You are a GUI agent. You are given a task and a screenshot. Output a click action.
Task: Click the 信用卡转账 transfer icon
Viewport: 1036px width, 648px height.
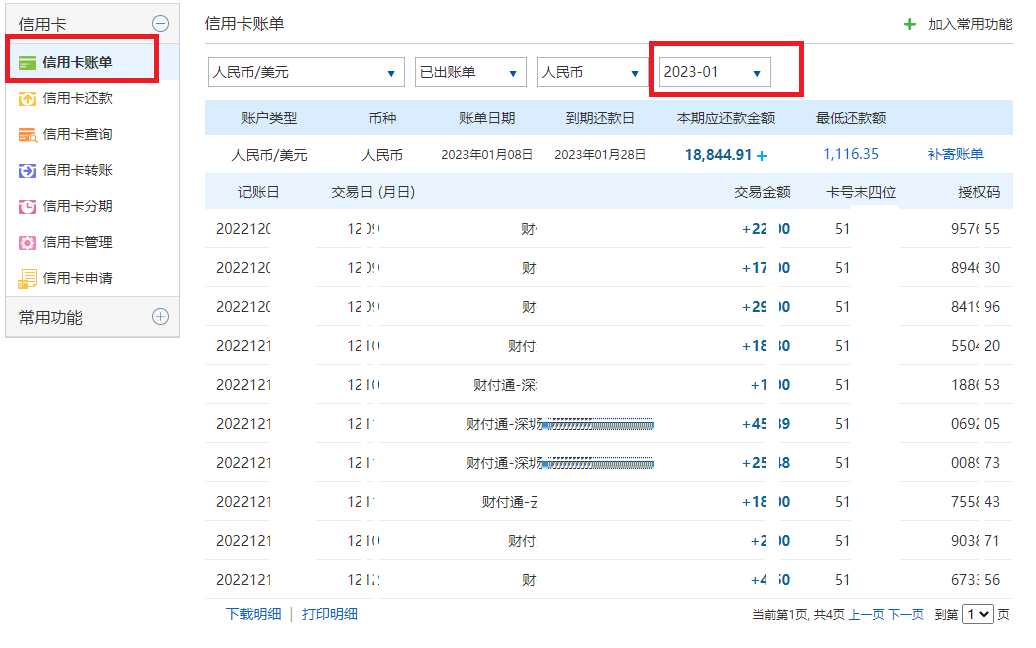pyautogui.click(x=28, y=170)
